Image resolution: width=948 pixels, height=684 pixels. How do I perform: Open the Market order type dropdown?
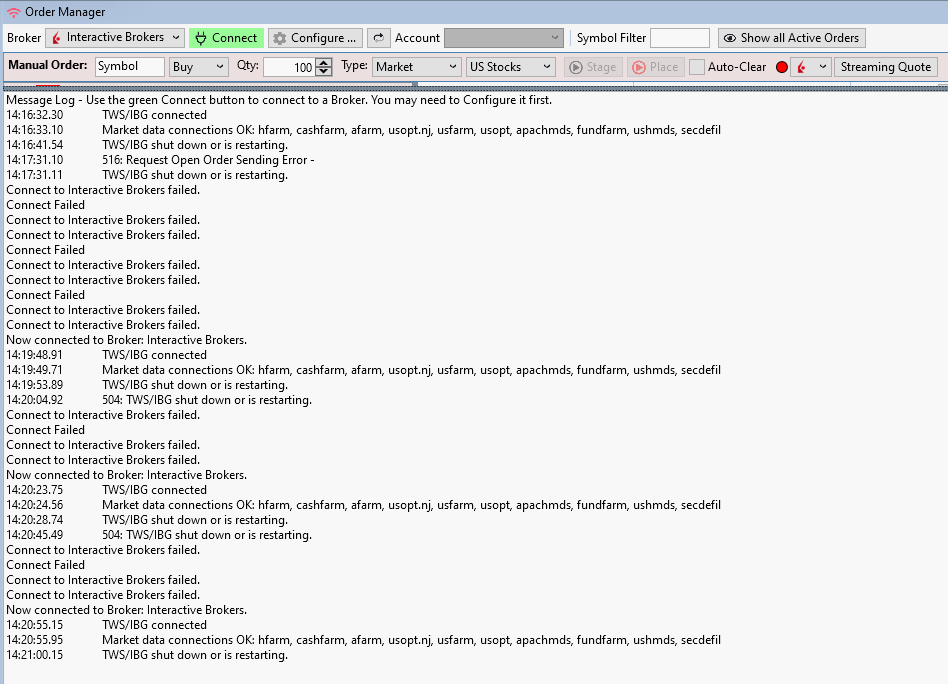(x=416, y=67)
